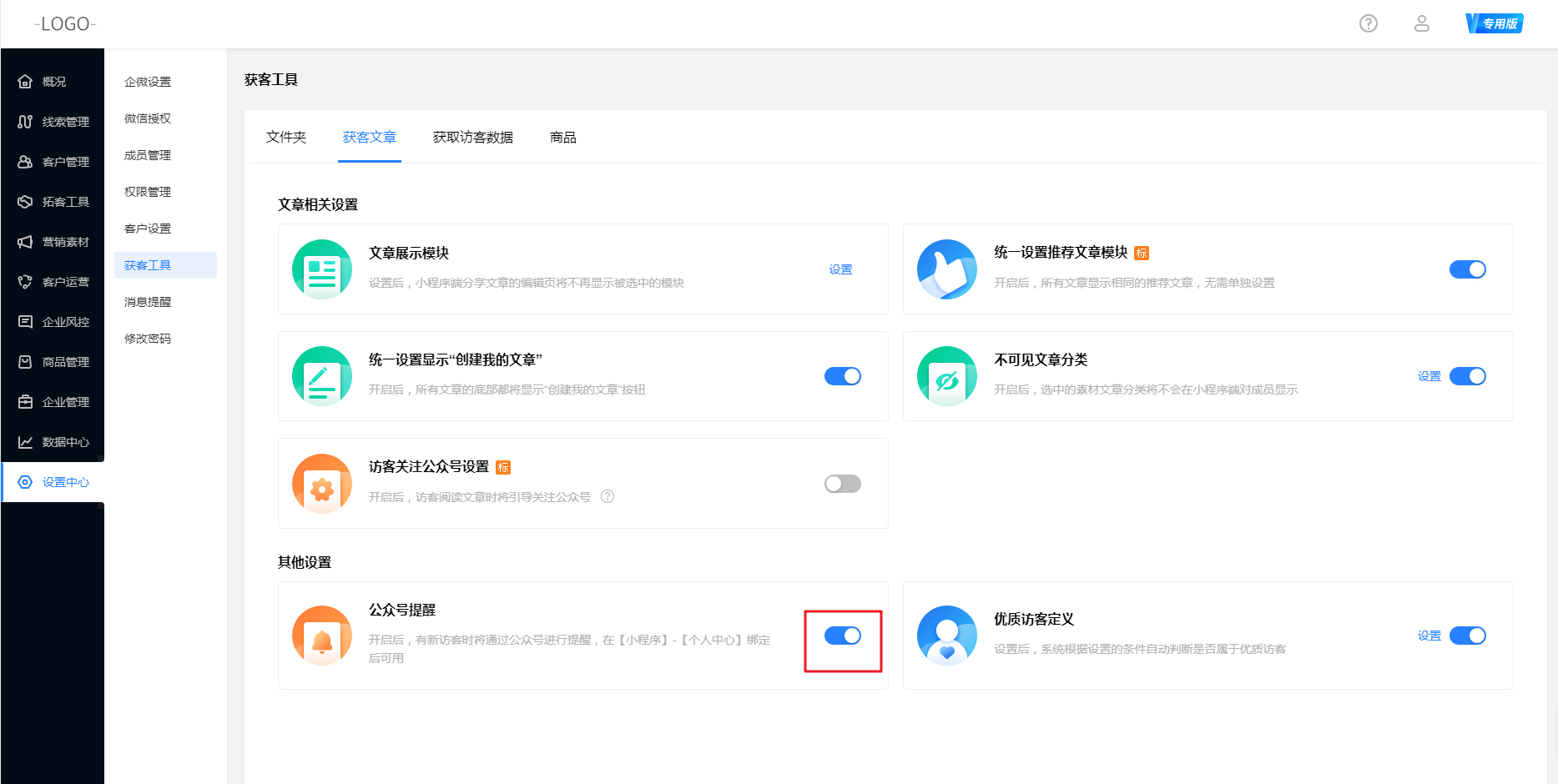Click the 统一设置推荐文章模块 blue hand icon
The image size is (1558, 784).
(x=947, y=269)
